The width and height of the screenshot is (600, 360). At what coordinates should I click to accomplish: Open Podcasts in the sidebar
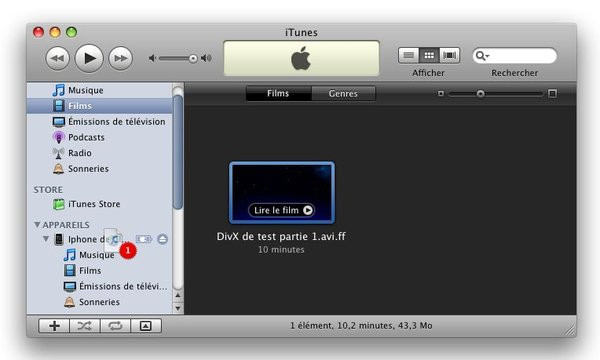point(99,137)
